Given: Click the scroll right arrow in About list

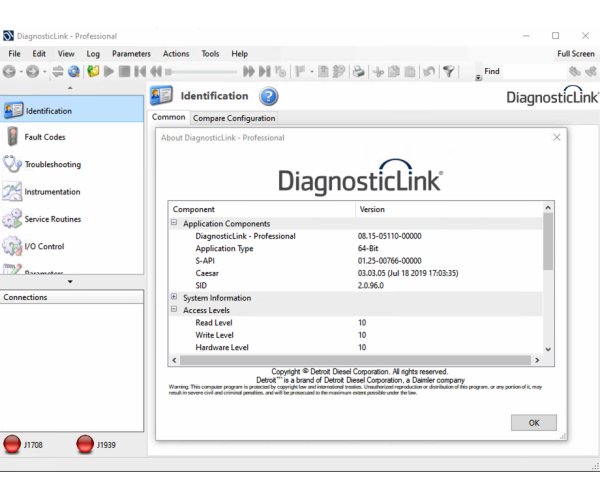Looking at the screenshot, I should tap(537, 360).
